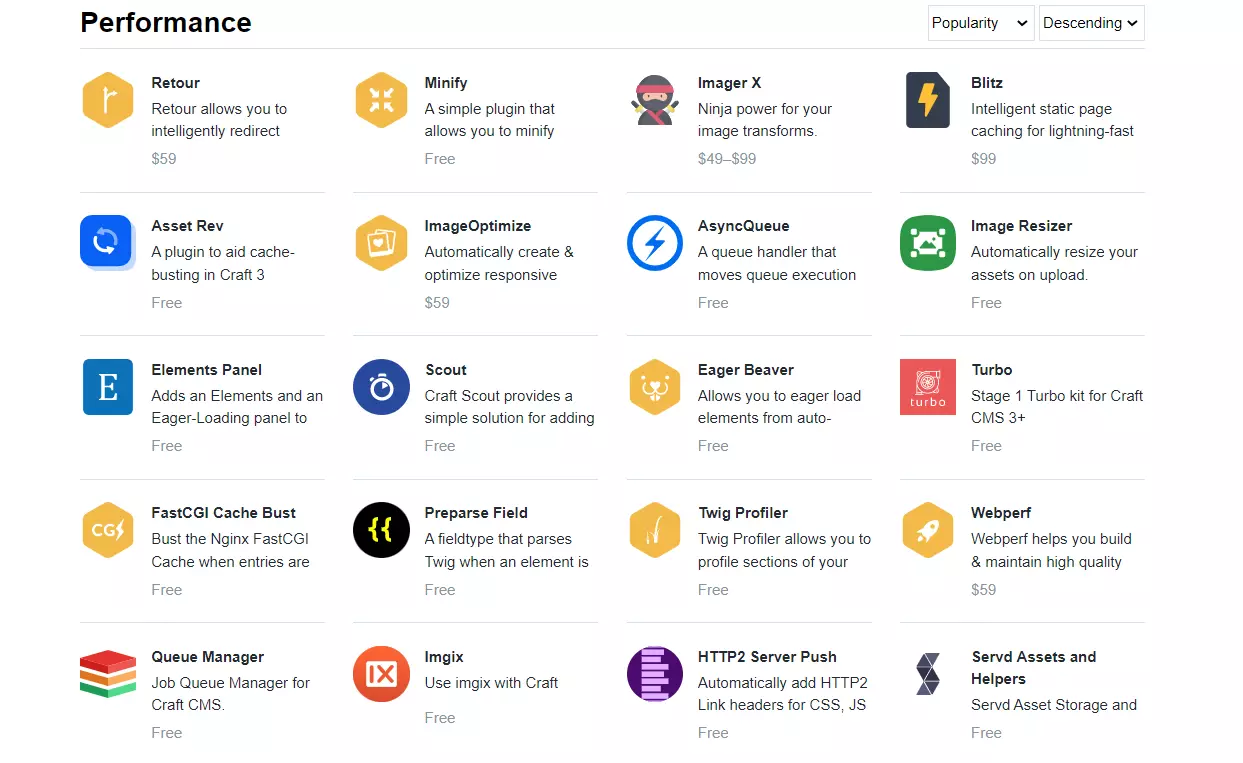Open the Eager Beaver plugin link
Screen dimensions: 1243x763
746,370
